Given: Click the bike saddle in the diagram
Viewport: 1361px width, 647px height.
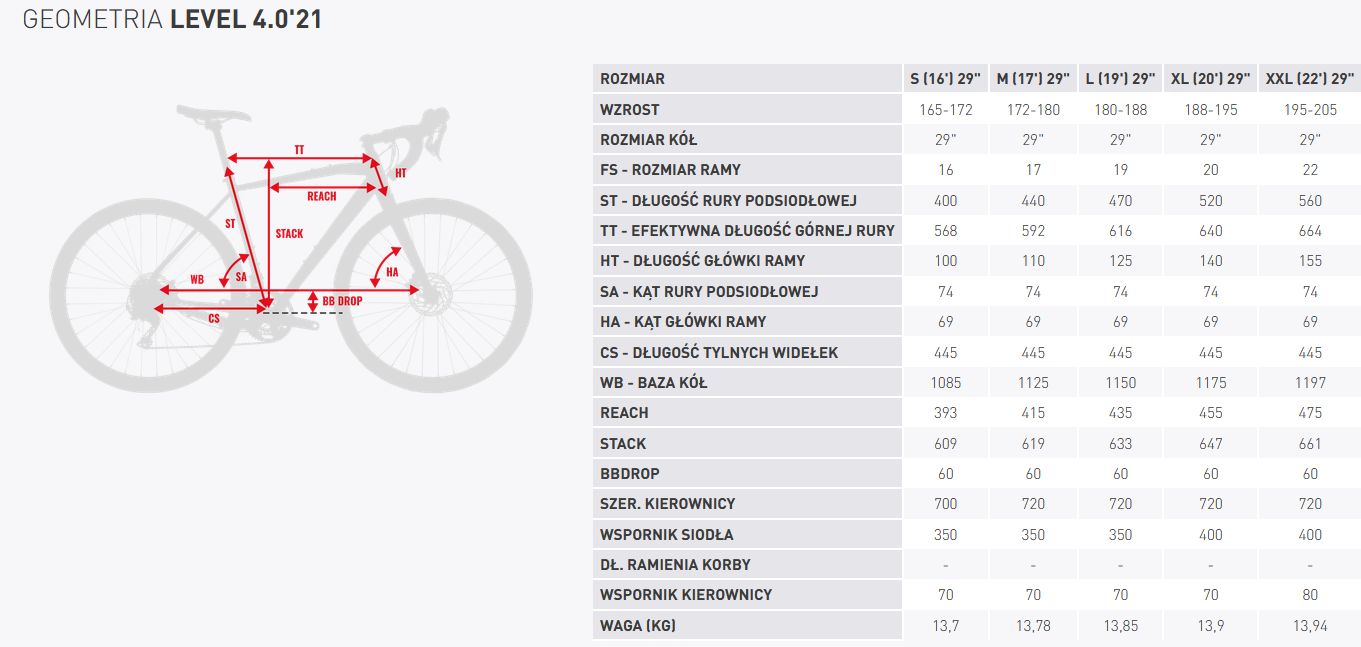Looking at the screenshot, I should click(x=211, y=111).
